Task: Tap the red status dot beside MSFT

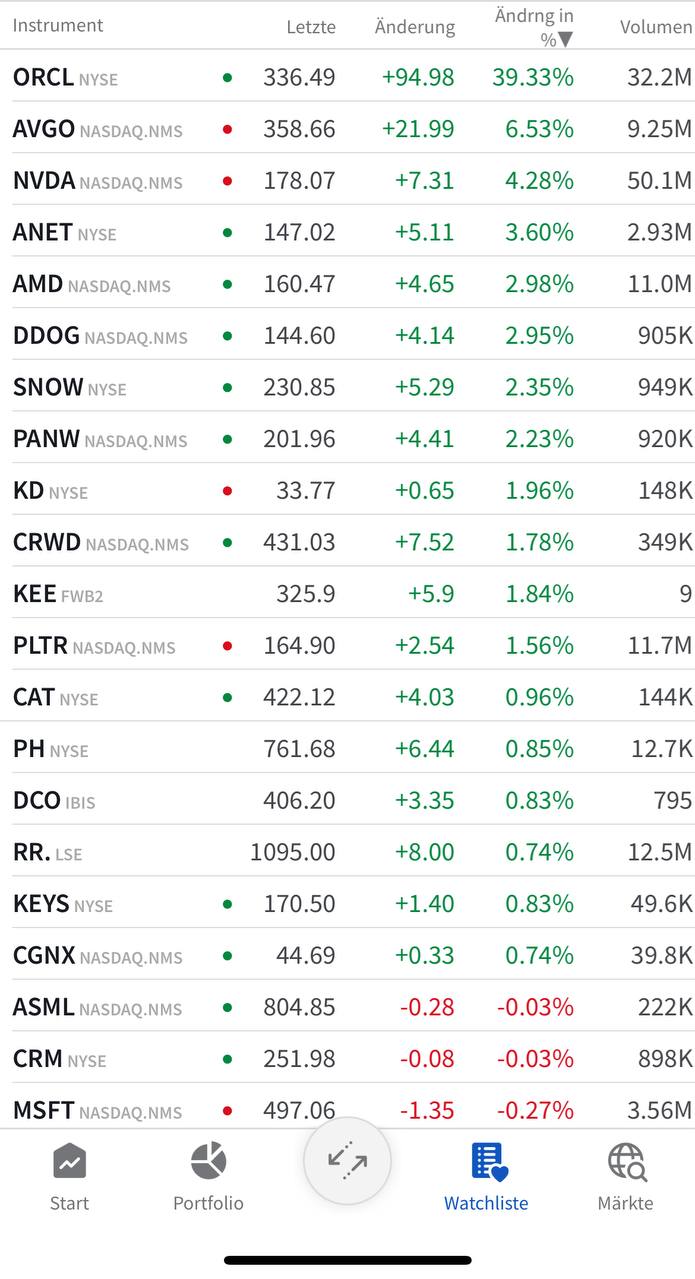Action: 228,1110
